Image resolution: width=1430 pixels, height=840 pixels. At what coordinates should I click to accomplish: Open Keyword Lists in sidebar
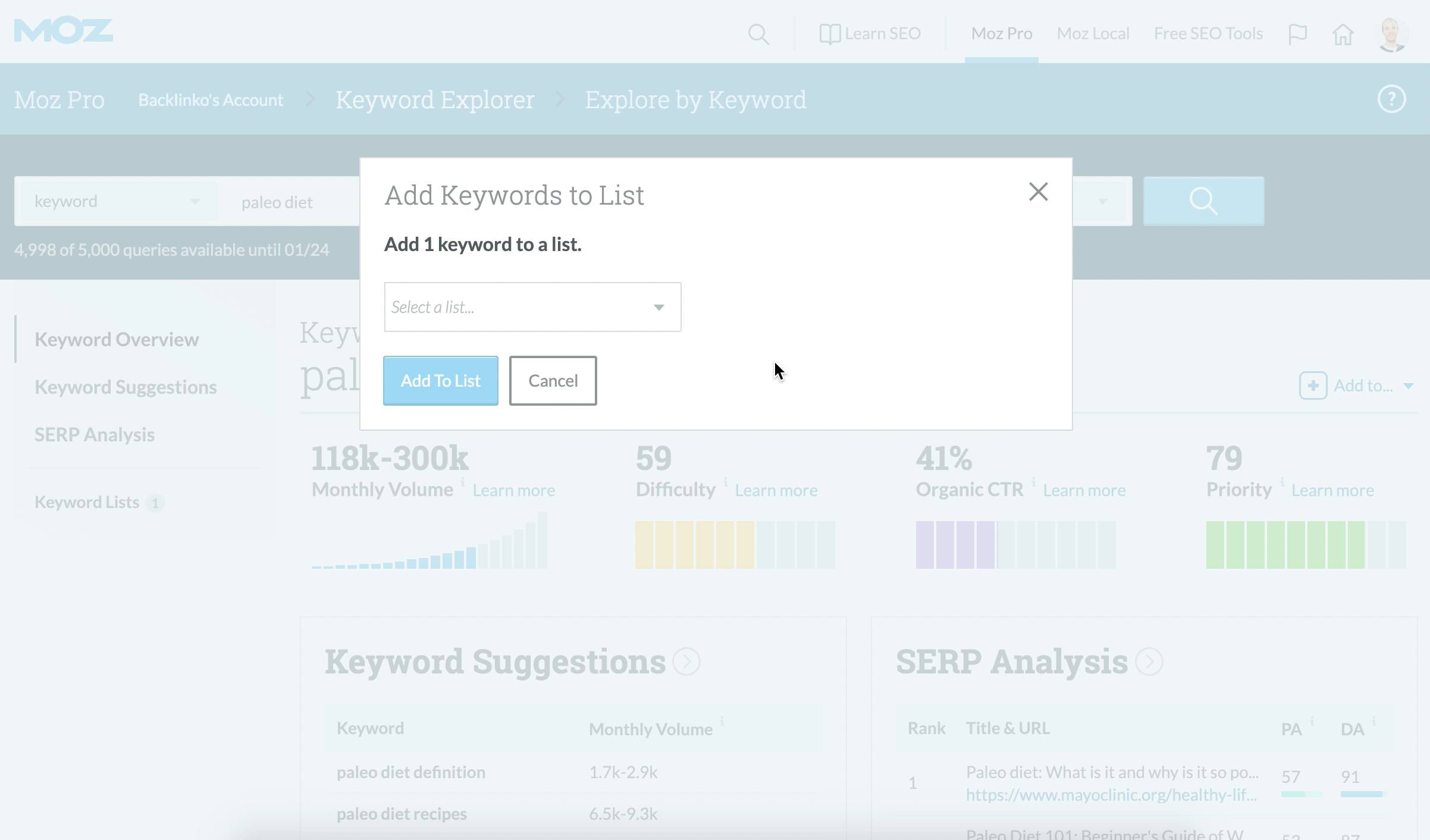point(87,502)
